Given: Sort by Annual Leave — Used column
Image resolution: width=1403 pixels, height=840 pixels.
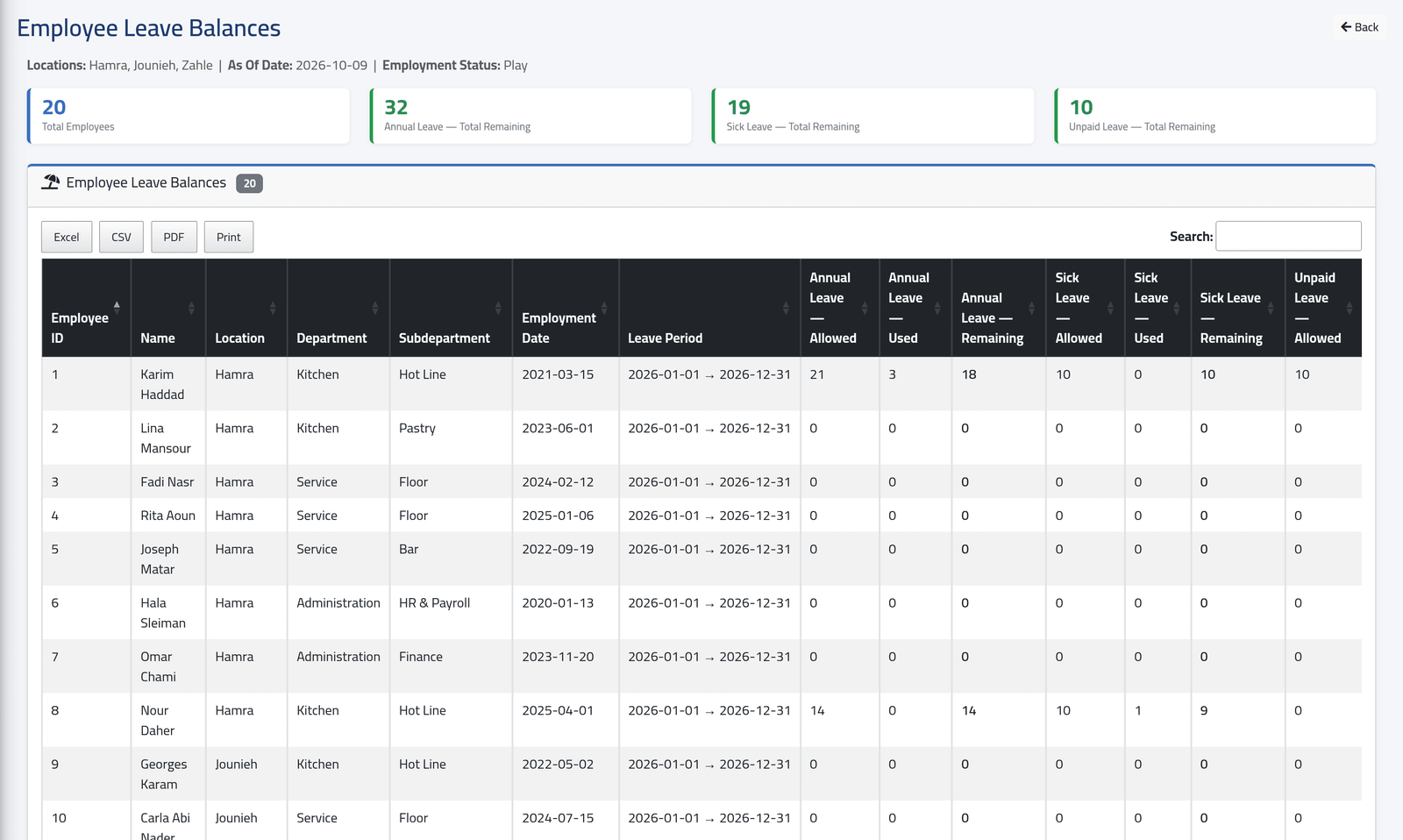Looking at the screenshot, I should [x=915, y=308].
